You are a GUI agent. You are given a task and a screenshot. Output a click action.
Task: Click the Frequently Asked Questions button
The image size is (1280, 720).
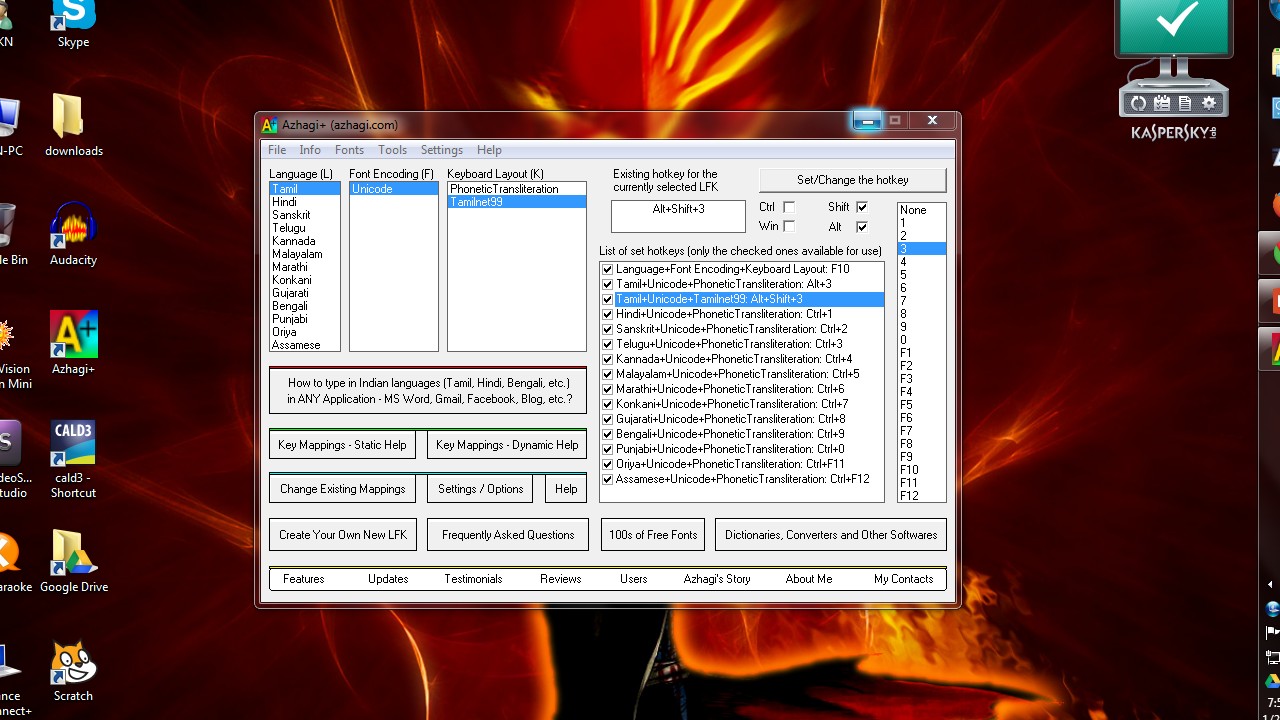508,534
